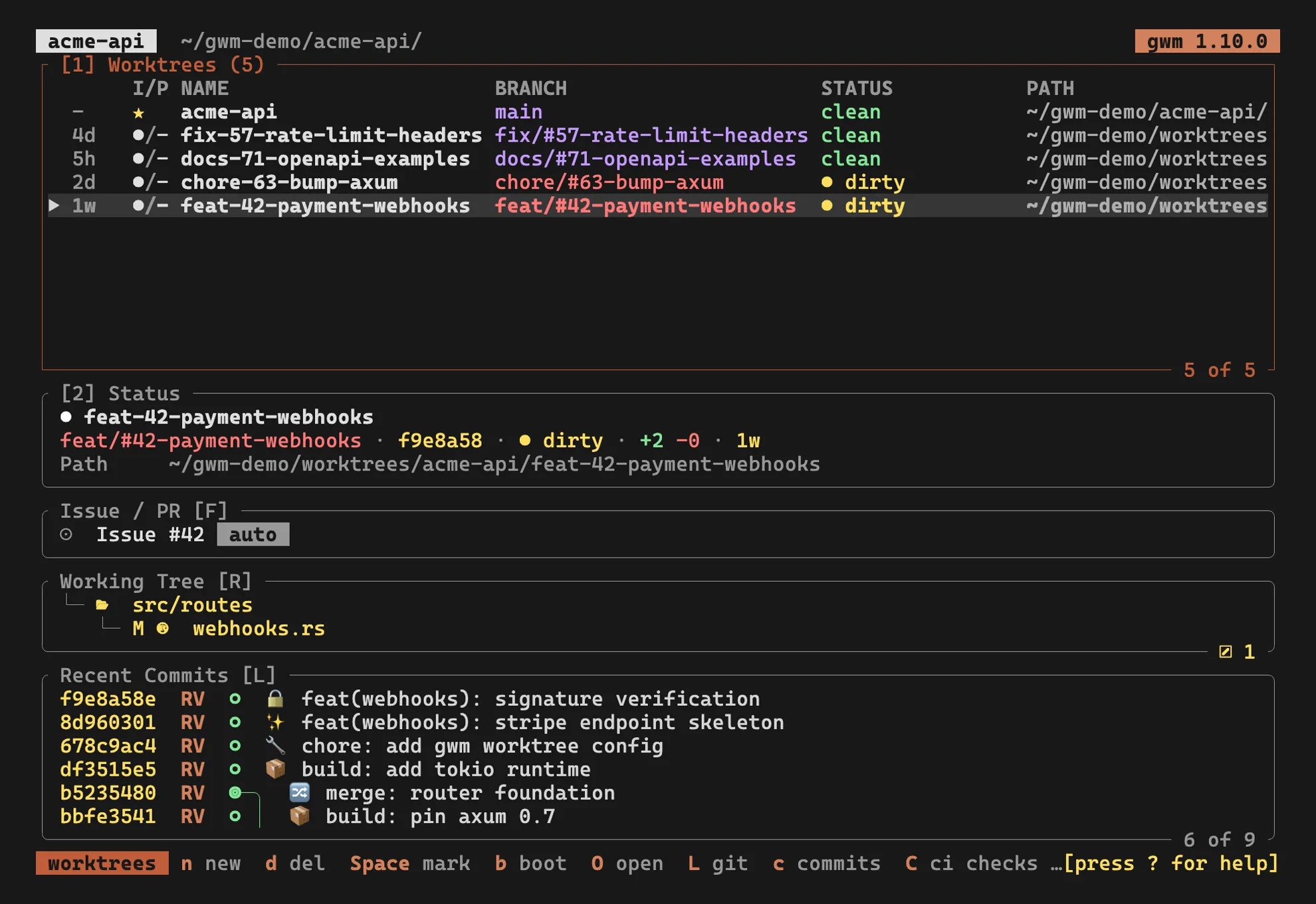Click the I/P indicator on docs-71-openapi-examples row
The height and width of the screenshot is (904, 1316).
pos(150,159)
